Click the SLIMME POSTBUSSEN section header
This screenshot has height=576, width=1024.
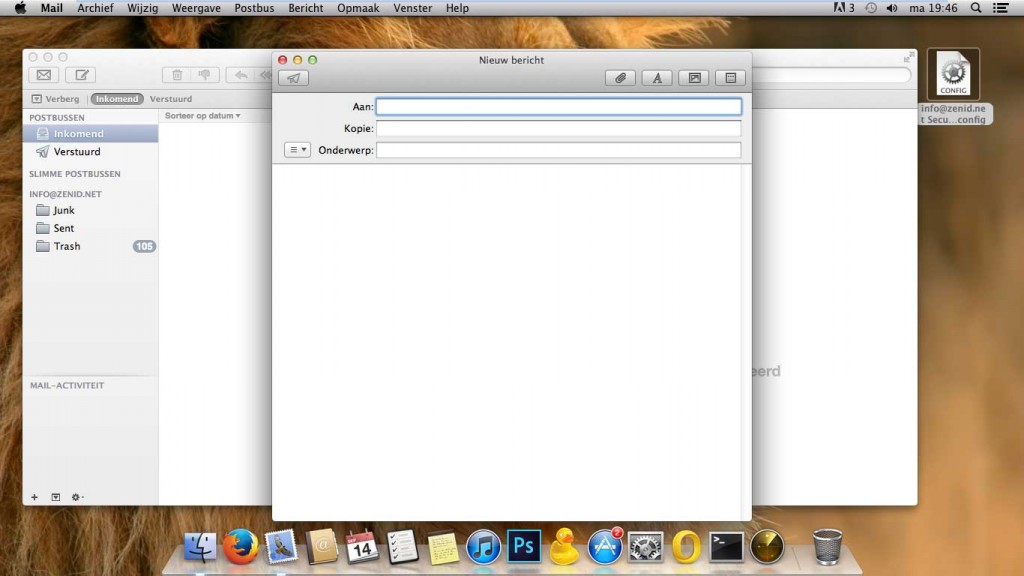click(74, 174)
